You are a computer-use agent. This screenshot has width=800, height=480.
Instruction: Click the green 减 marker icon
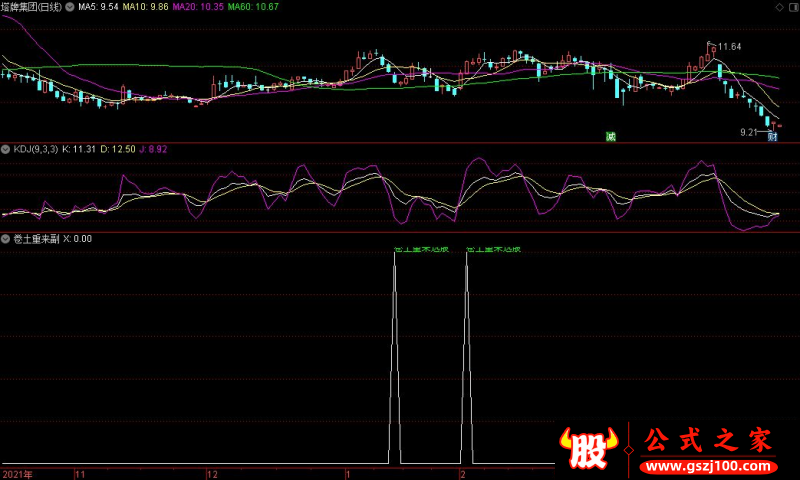point(610,136)
